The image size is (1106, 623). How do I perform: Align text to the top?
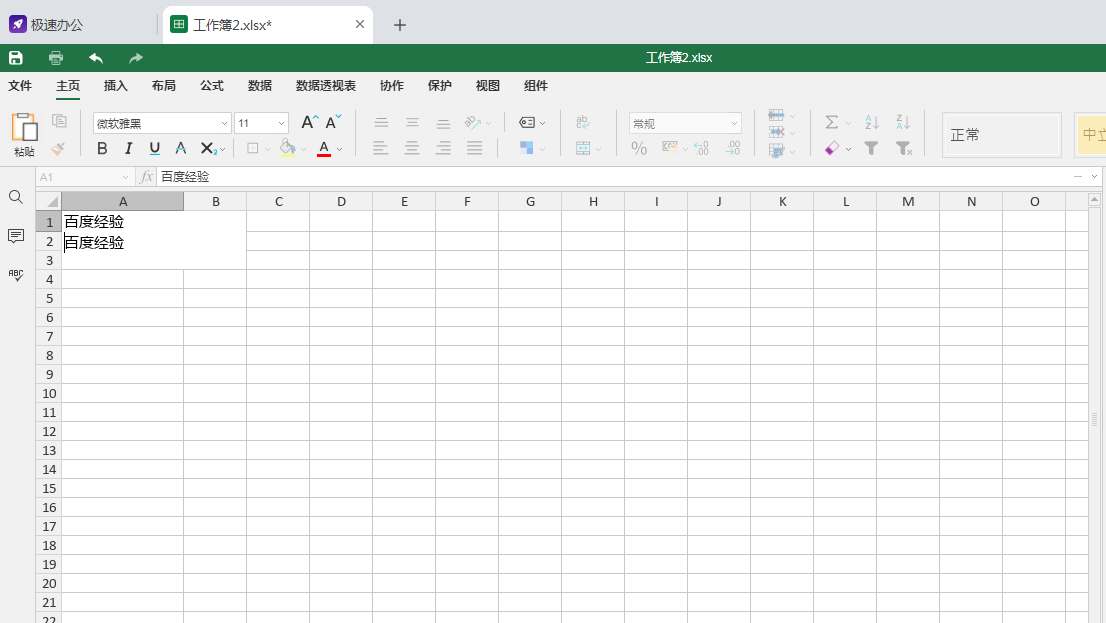coord(381,123)
